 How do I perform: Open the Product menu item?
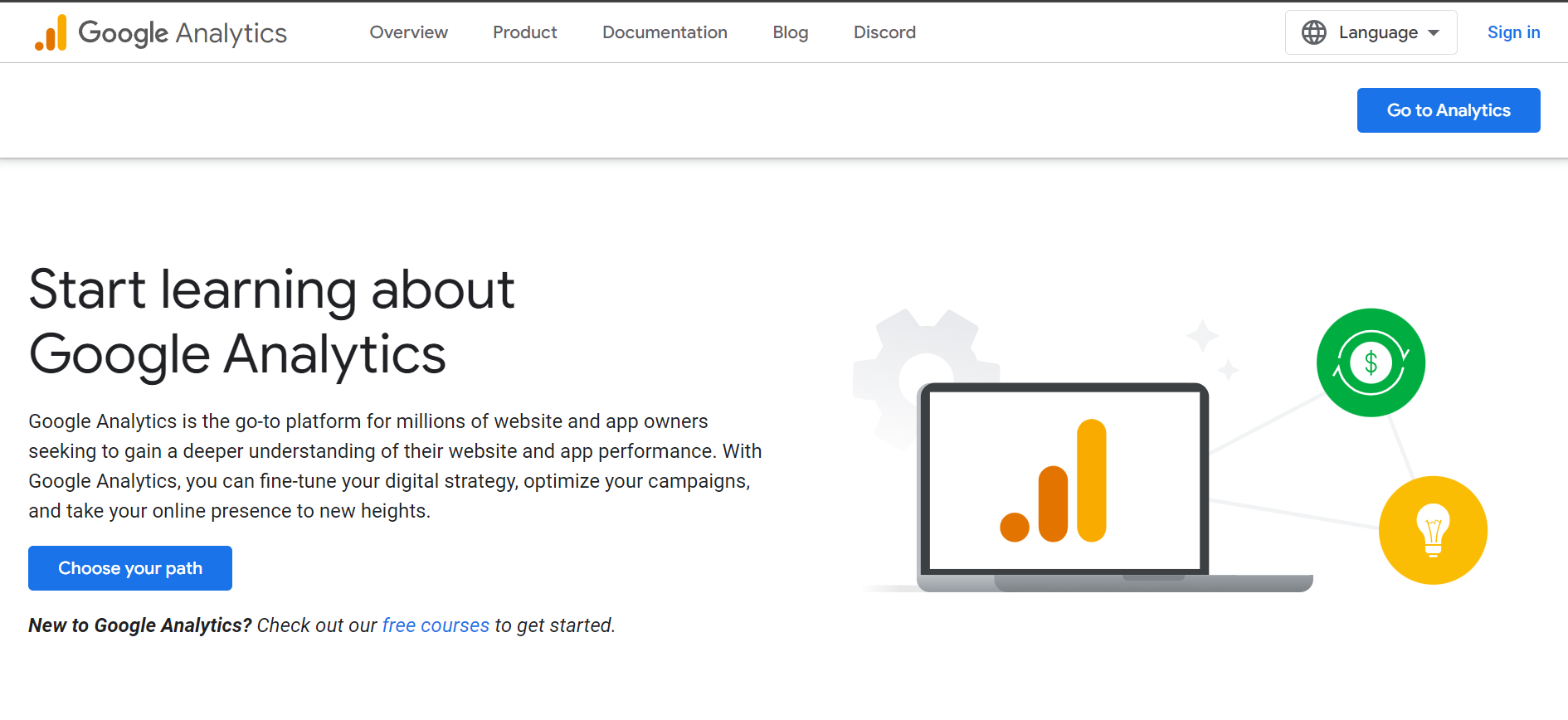point(524,32)
